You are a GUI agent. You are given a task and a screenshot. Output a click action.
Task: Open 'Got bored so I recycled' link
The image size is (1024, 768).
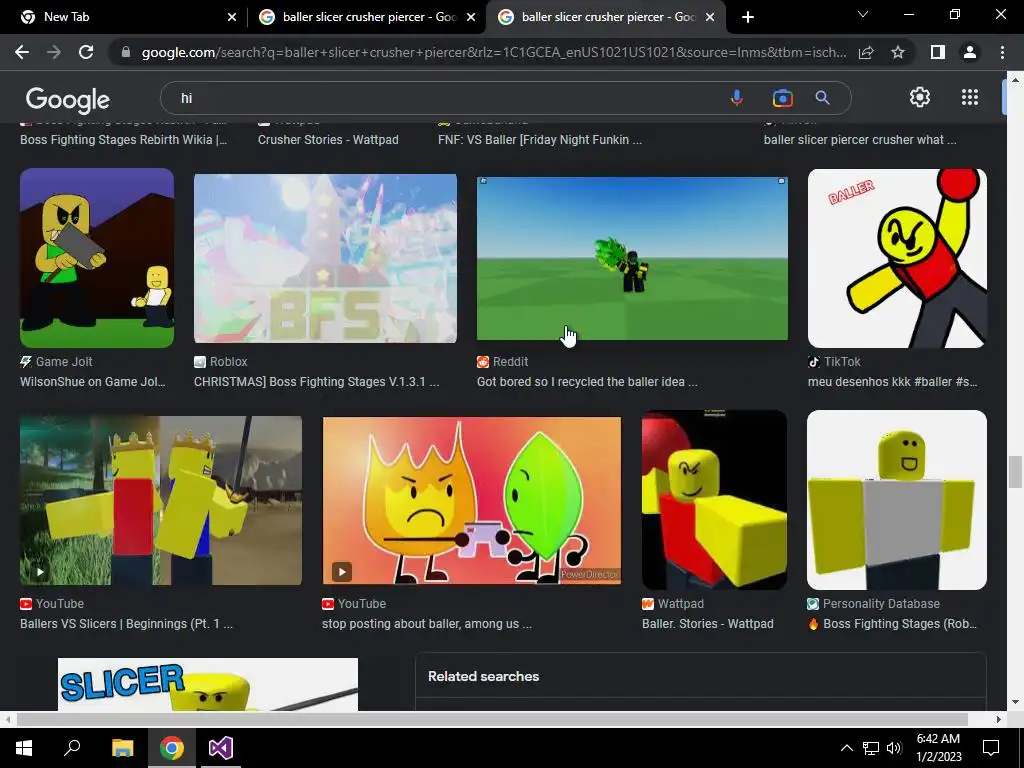pyautogui.click(x=587, y=382)
